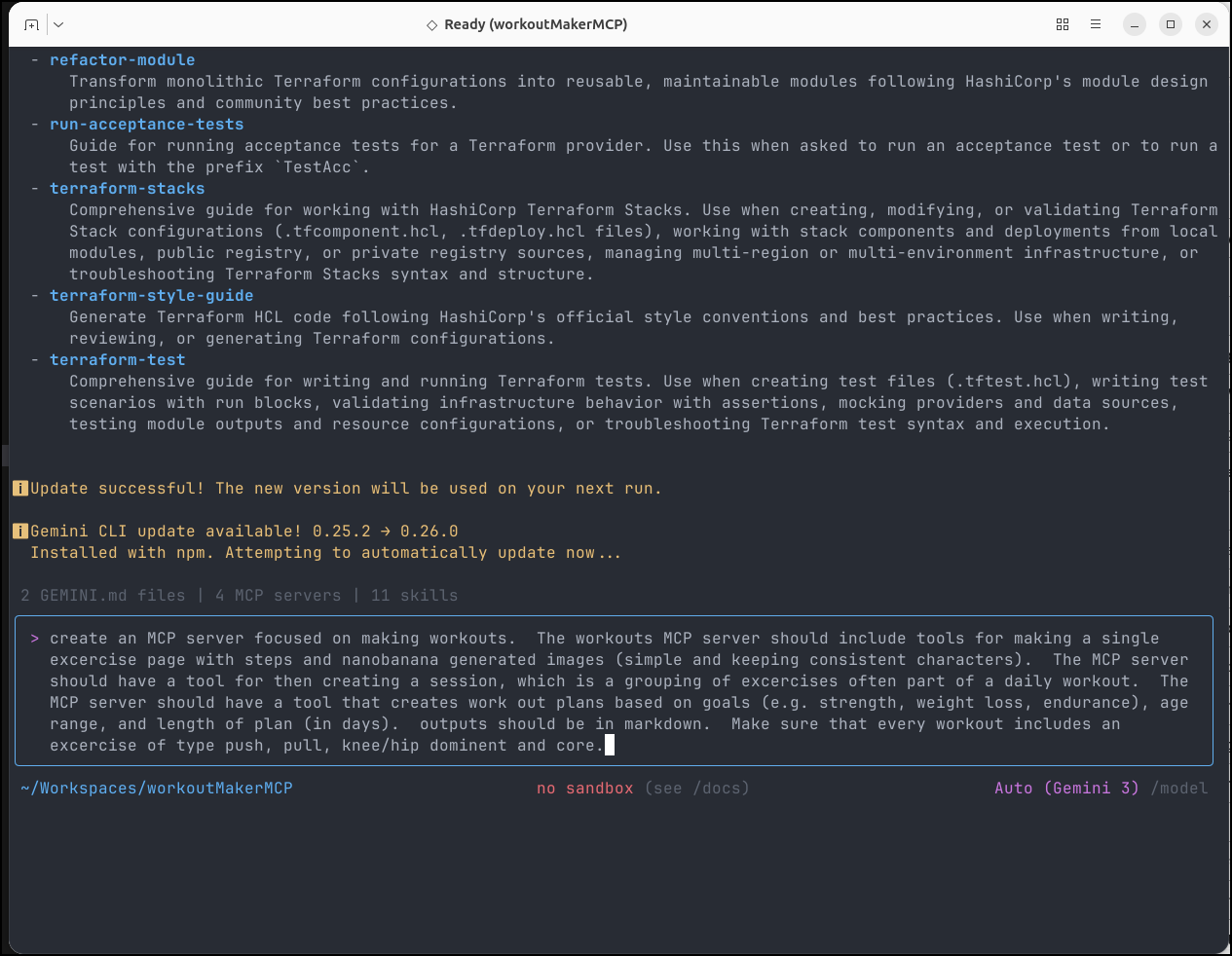Open the tab overview grid icon

(1063, 24)
